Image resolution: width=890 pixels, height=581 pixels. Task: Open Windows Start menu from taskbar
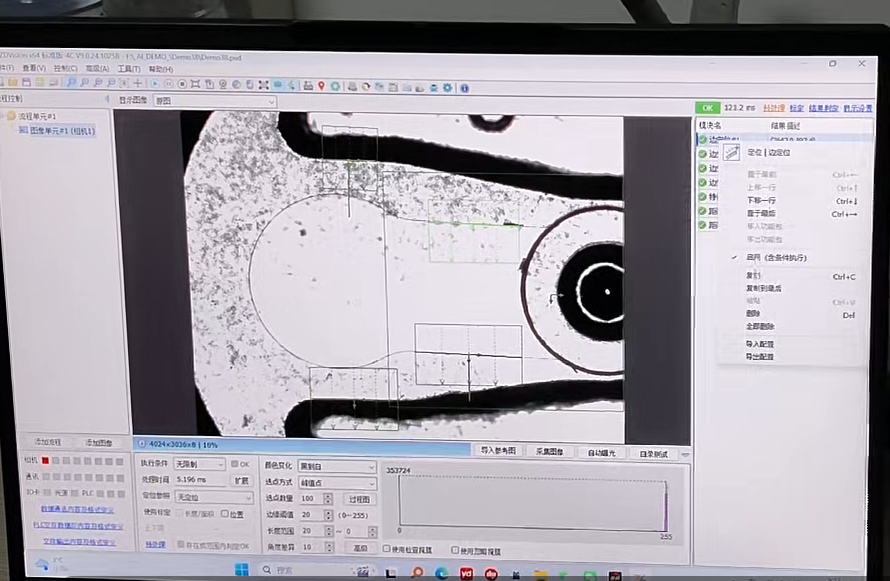pyautogui.click(x=240, y=570)
